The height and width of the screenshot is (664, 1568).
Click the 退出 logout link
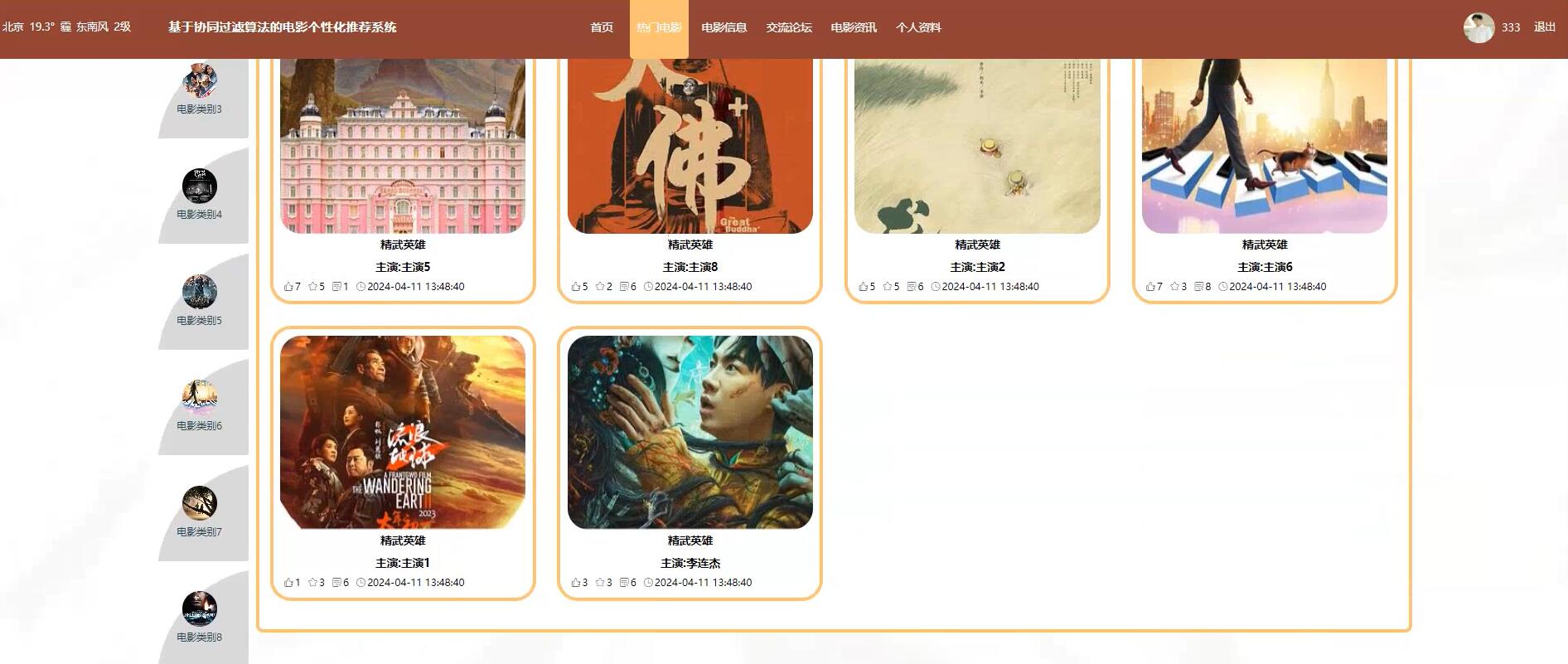tap(1545, 27)
